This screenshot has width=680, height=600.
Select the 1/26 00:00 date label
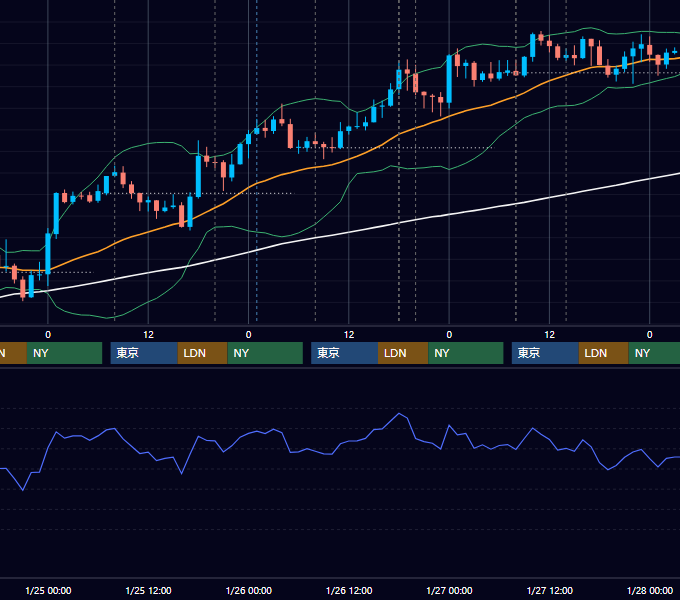click(248, 590)
